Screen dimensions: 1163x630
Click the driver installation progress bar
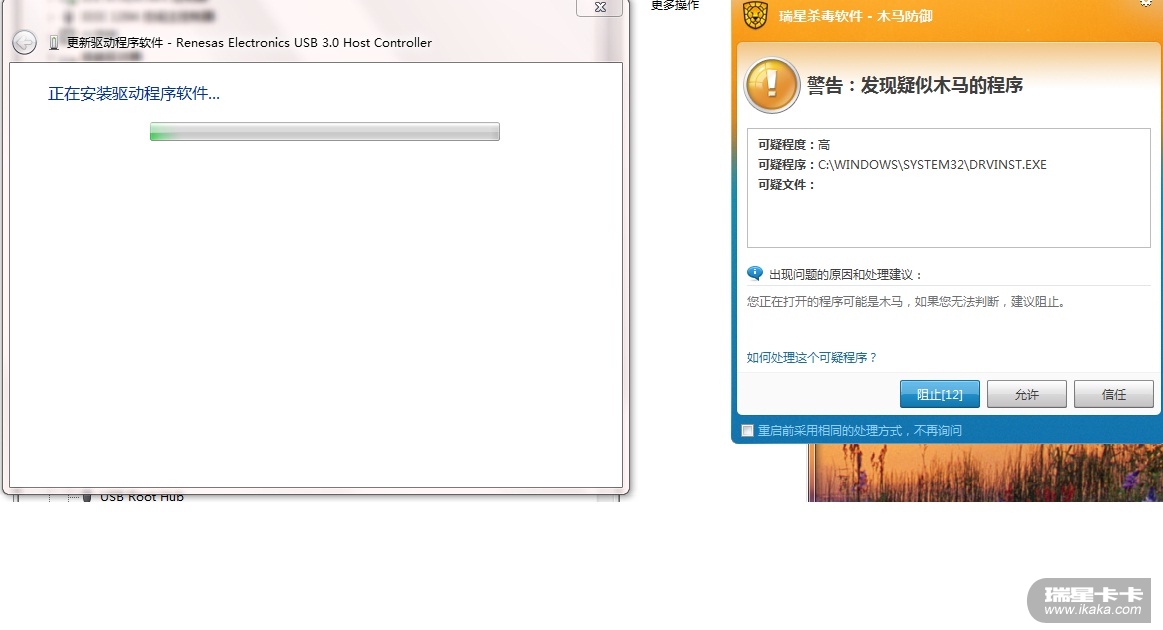pyautogui.click(x=325, y=131)
